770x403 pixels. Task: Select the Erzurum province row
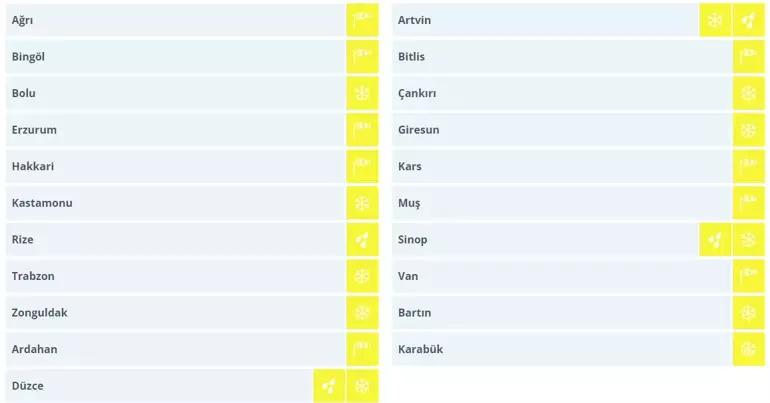click(x=175, y=130)
